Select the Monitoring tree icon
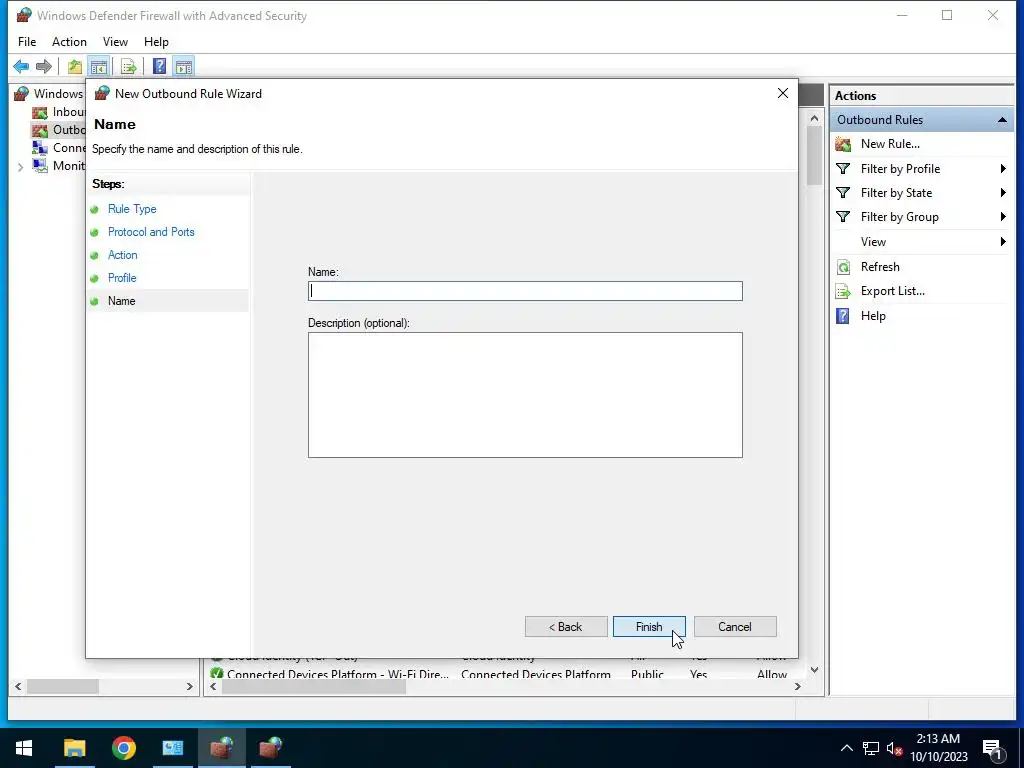1024x768 pixels. click(x=40, y=166)
